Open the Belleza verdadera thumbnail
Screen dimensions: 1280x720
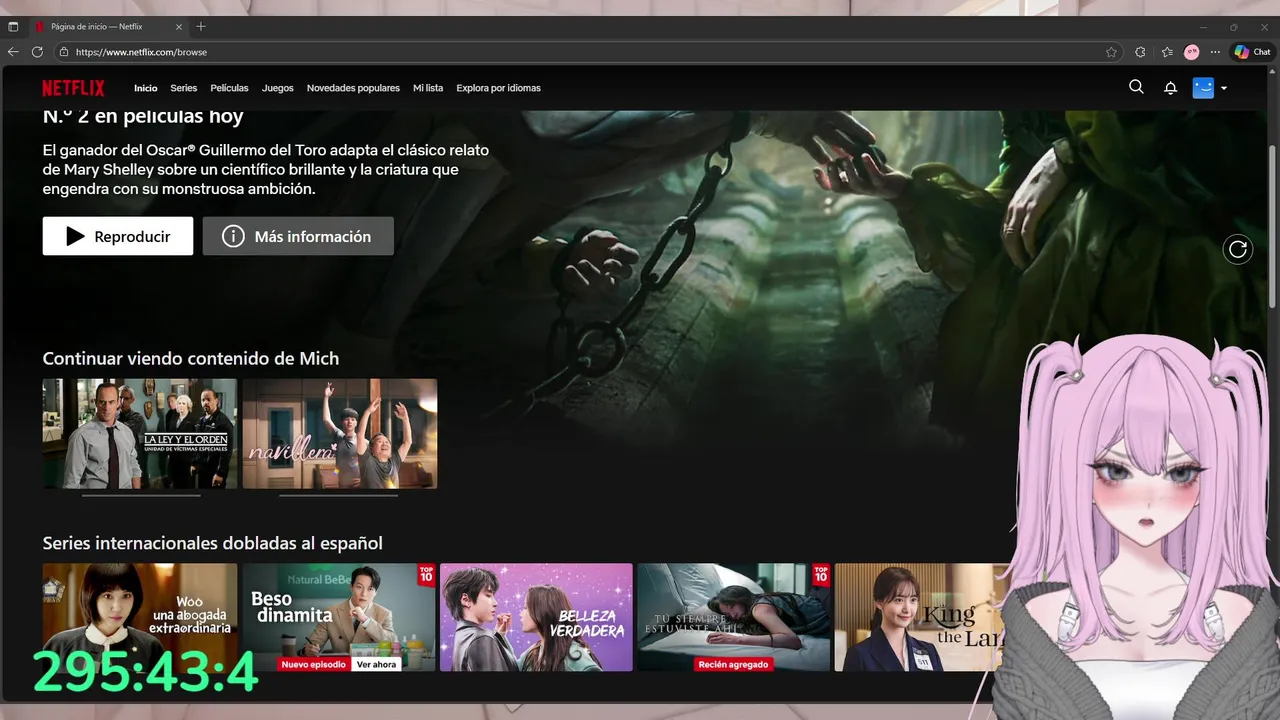click(x=536, y=617)
